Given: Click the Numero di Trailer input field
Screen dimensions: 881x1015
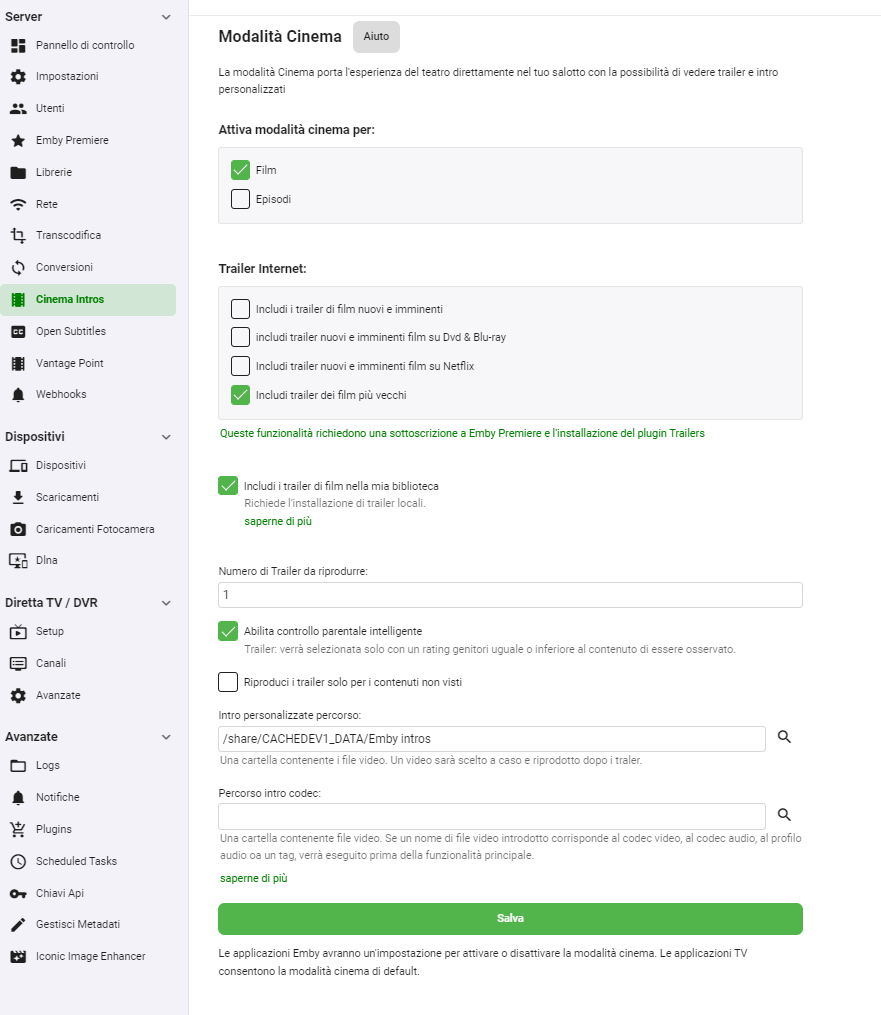Looking at the screenshot, I should pos(510,595).
